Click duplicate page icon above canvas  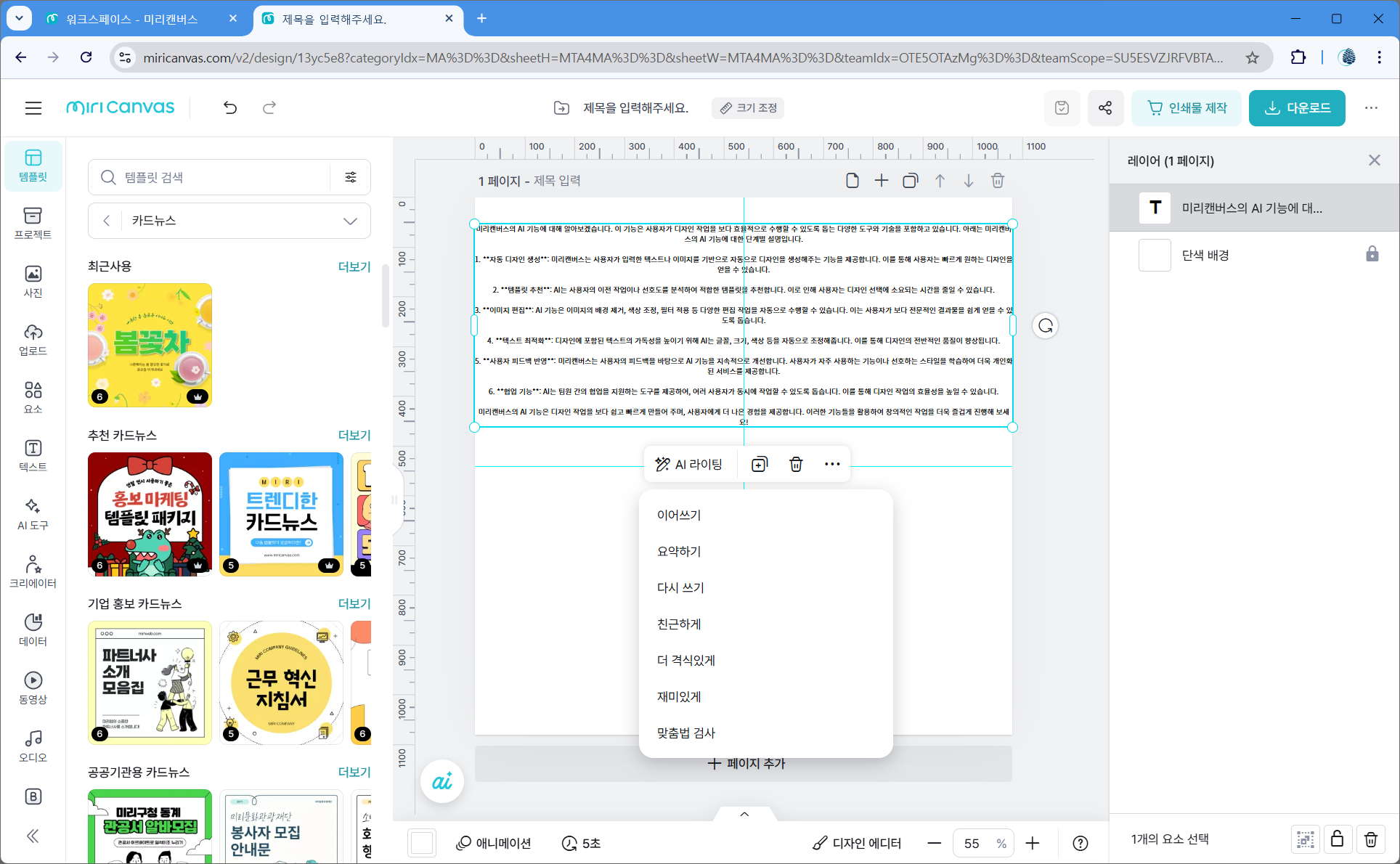tap(909, 181)
